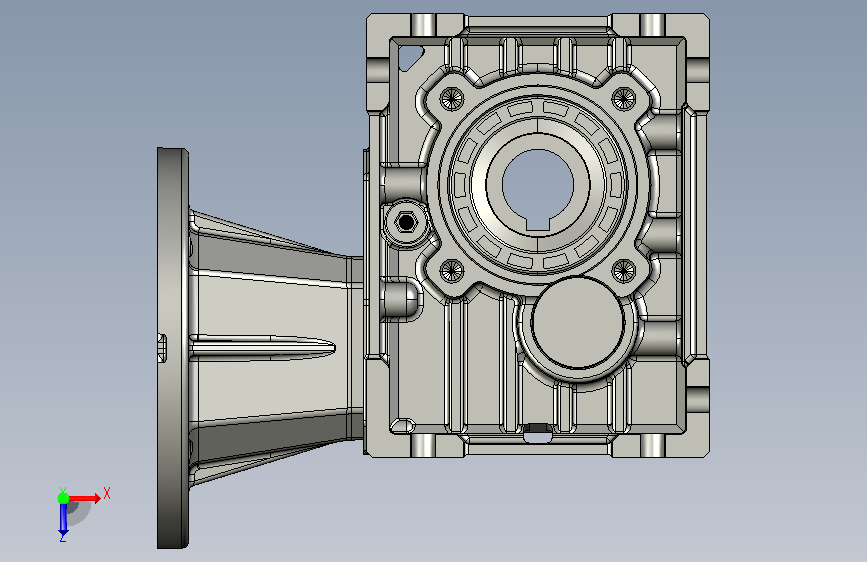Select the triangular notch in the housing corner

point(410,58)
